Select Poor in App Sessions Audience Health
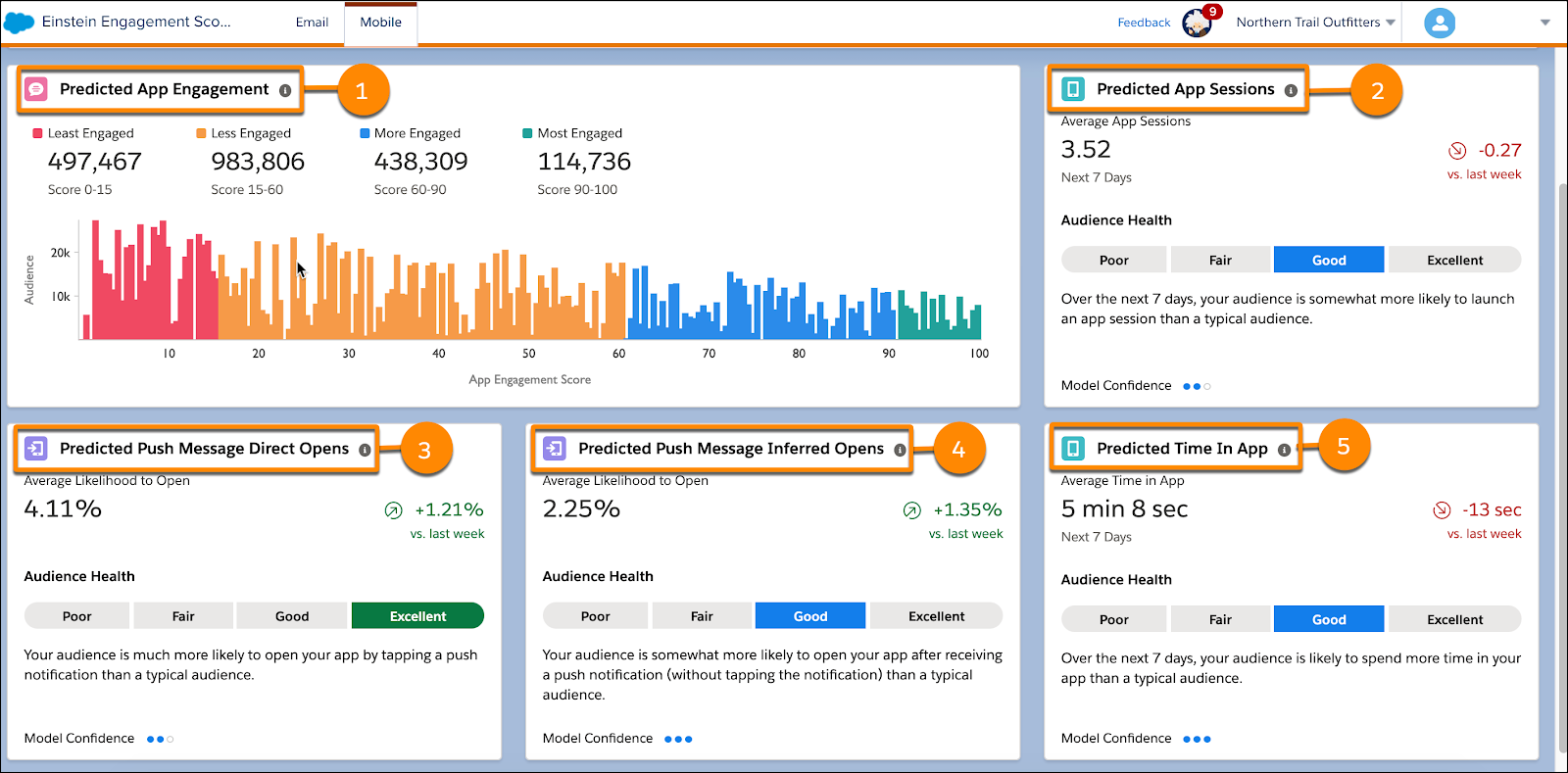1568x773 pixels. (1113, 260)
